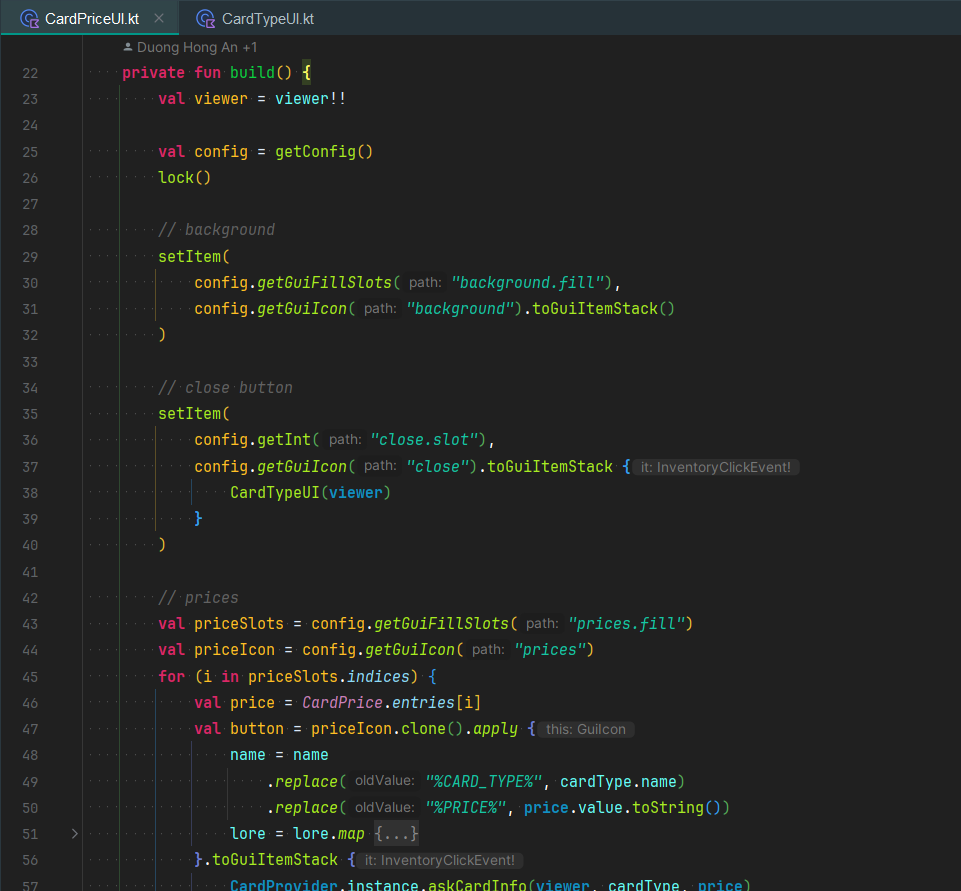Click the CardTypeUI(viewer) call on line 38
The image size is (961, 891).
click(310, 493)
